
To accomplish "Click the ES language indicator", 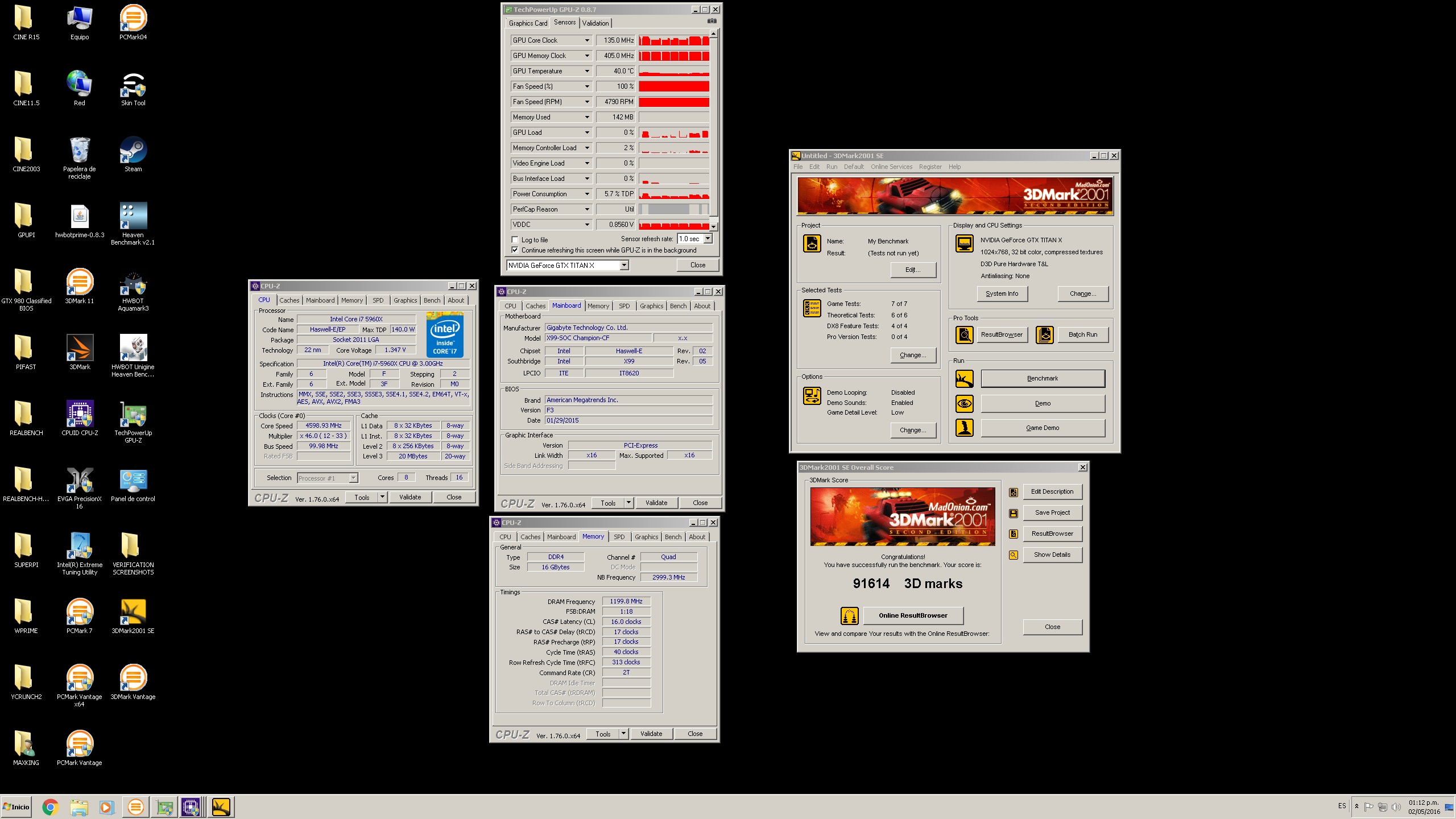I will (x=1342, y=806).
